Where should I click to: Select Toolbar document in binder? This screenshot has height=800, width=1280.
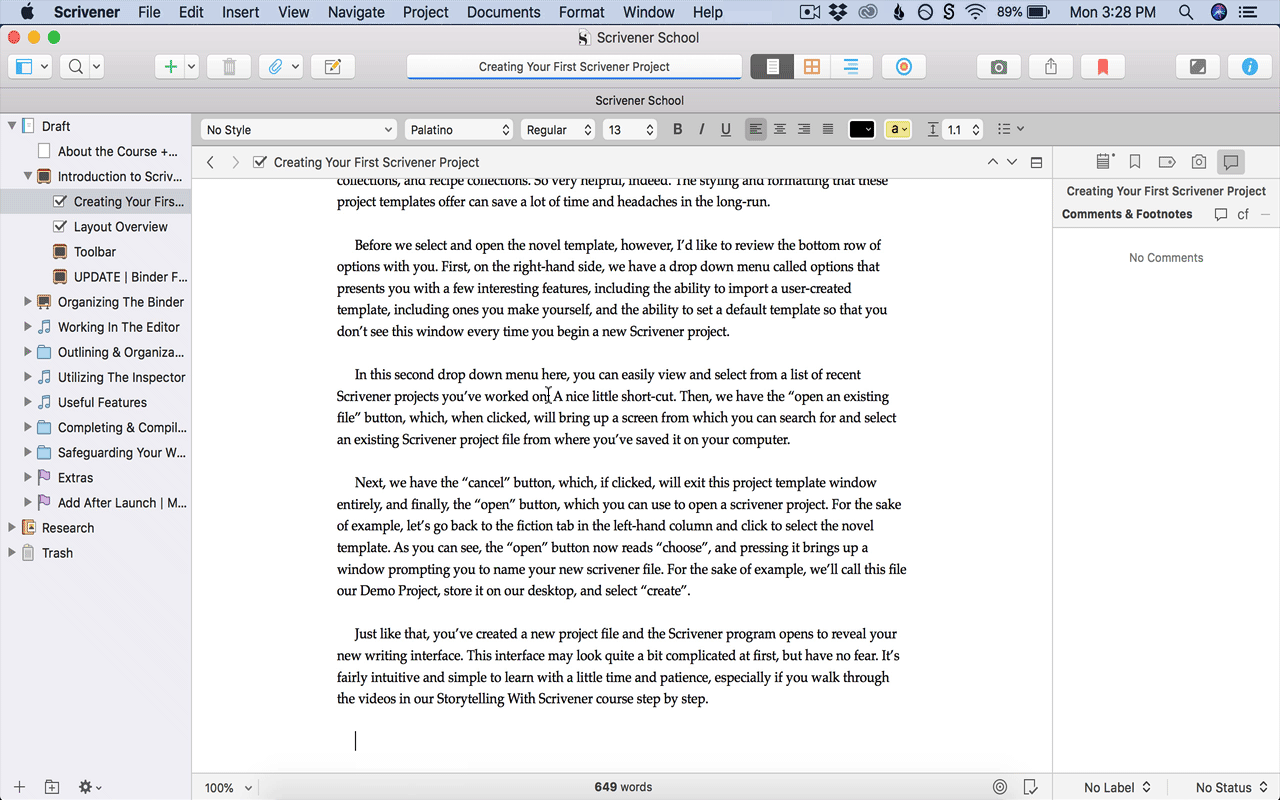[x=96, y=252]
